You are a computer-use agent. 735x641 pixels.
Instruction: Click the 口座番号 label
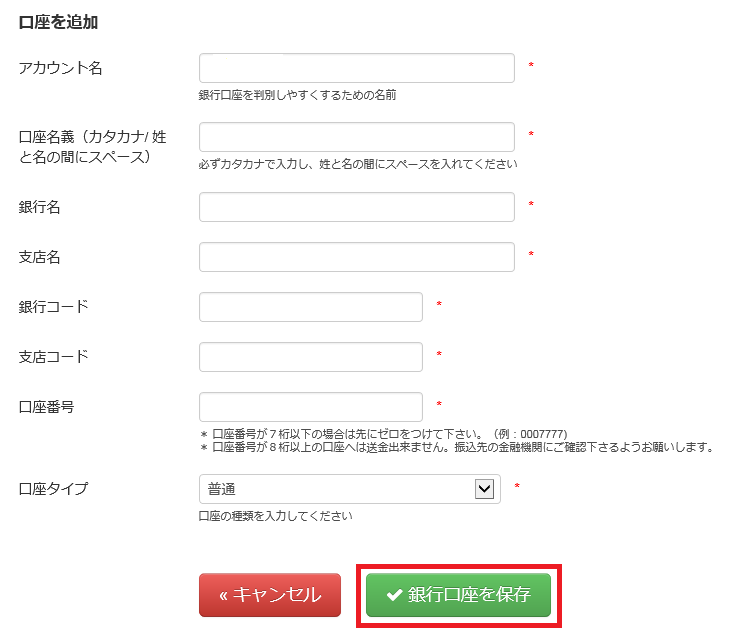47,407
